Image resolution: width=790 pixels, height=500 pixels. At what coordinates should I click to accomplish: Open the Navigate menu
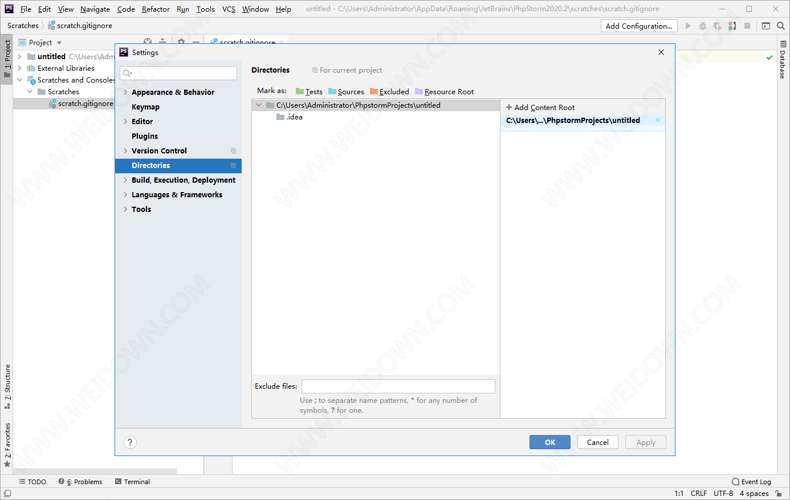(95, 9)
